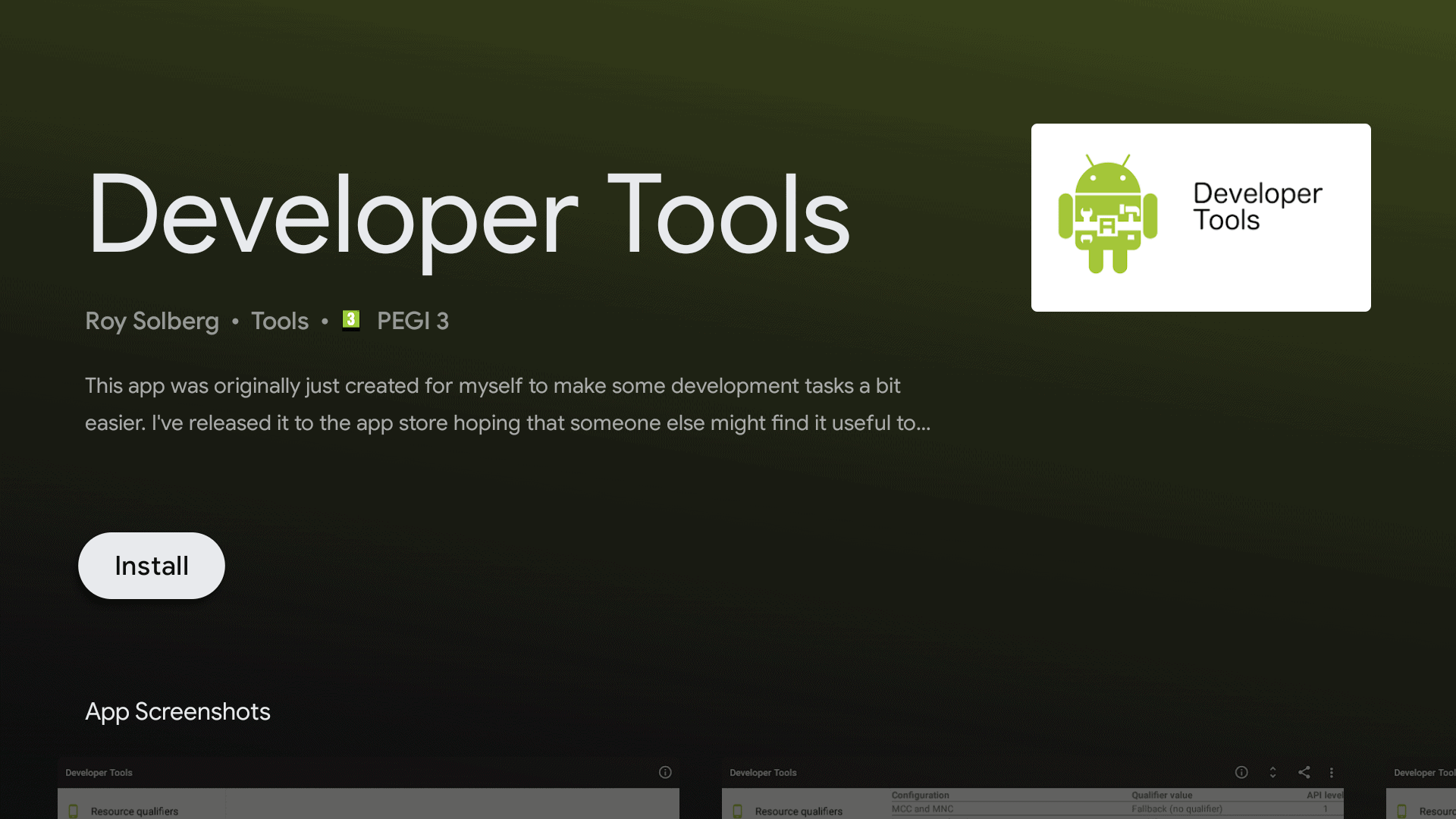Click the App Screenshots section heading
The width and height of the screenshot is (1456, 819).
177,711
